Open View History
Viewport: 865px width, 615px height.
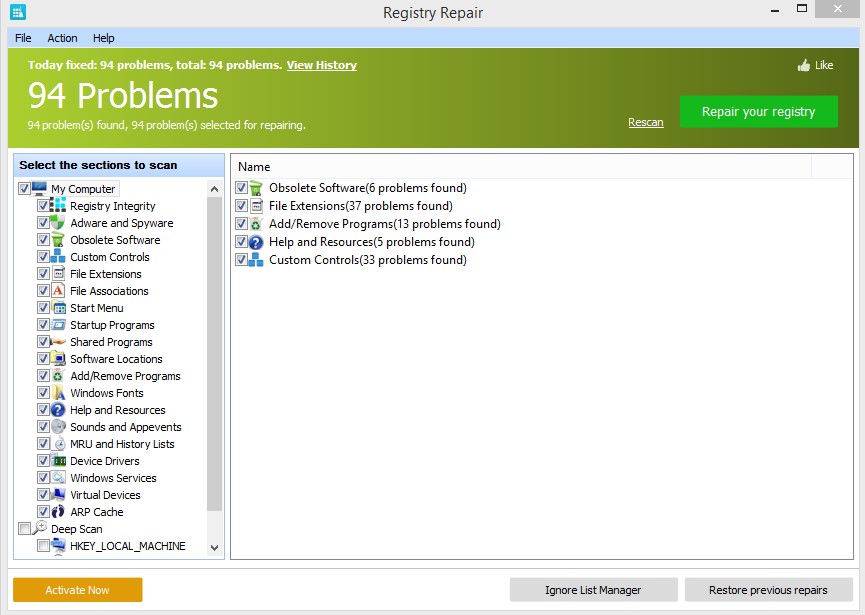321,64
